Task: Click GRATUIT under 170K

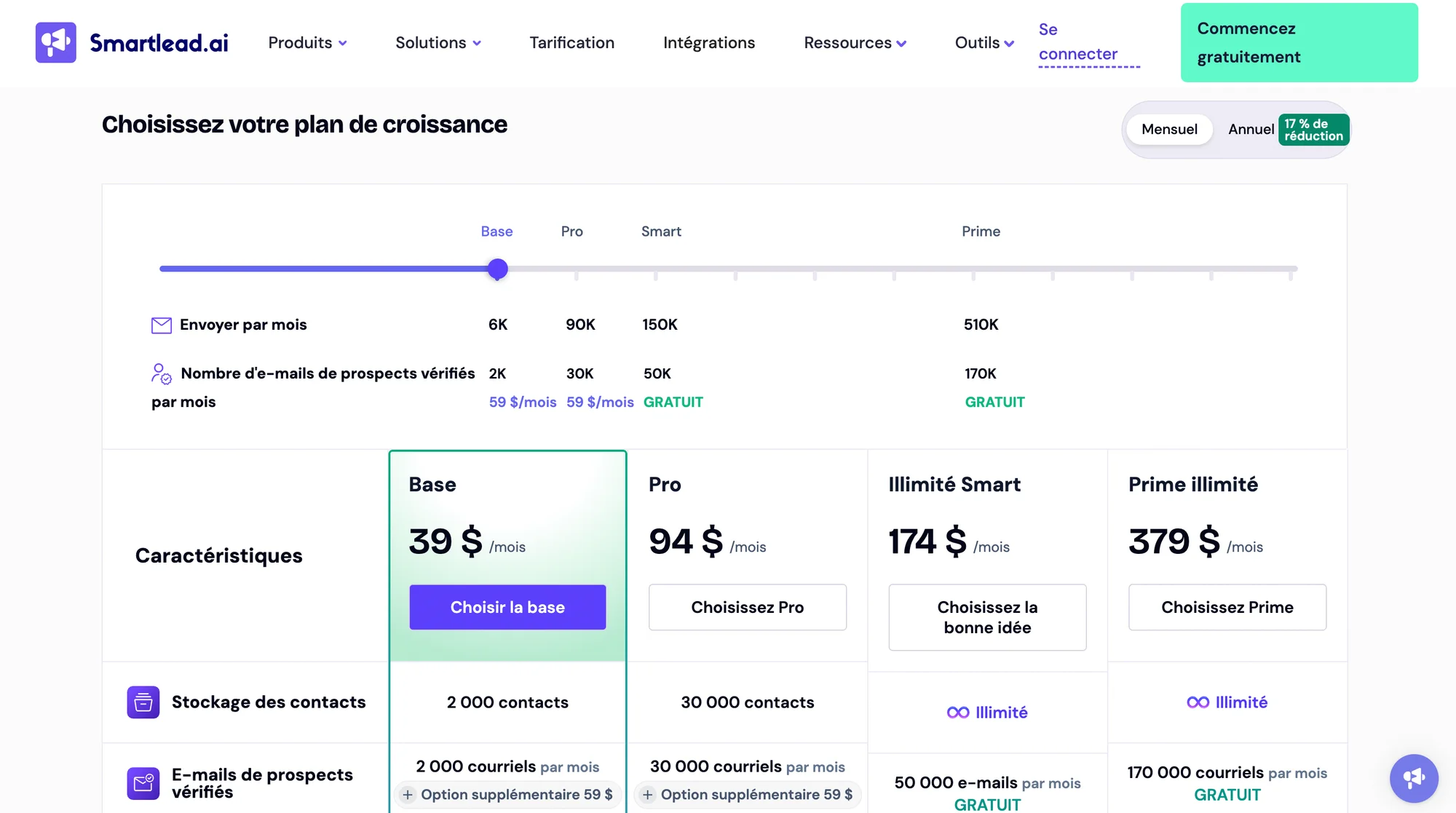Action: click(994, 402)
